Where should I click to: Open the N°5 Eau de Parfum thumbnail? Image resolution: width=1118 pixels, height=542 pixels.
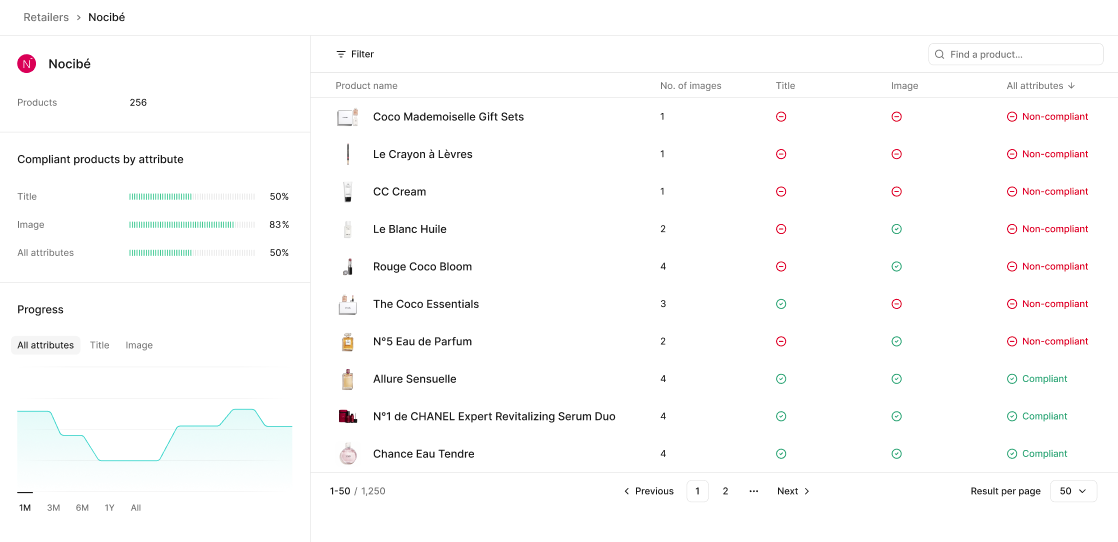[x=347, y=342]
